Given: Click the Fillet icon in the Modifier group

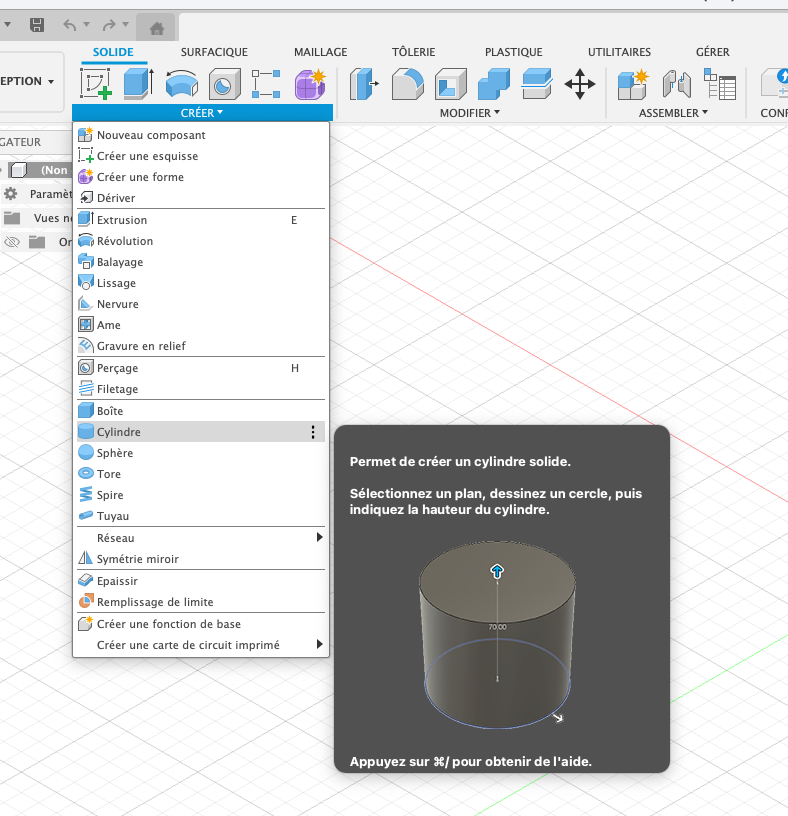Looking at the screenshot, I should pos(406,84).
